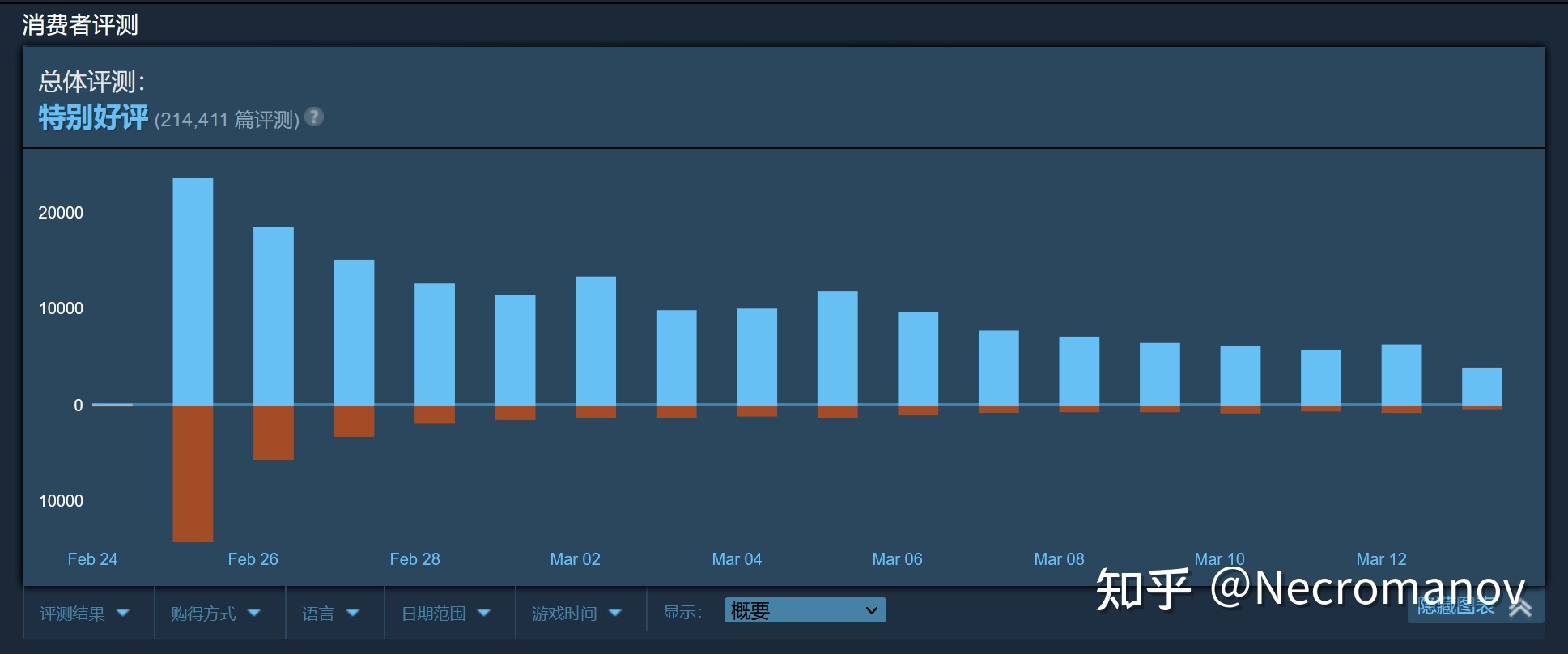Click the 20000 y-axis label
This screenshot has width=1568, height=654.
61,213
